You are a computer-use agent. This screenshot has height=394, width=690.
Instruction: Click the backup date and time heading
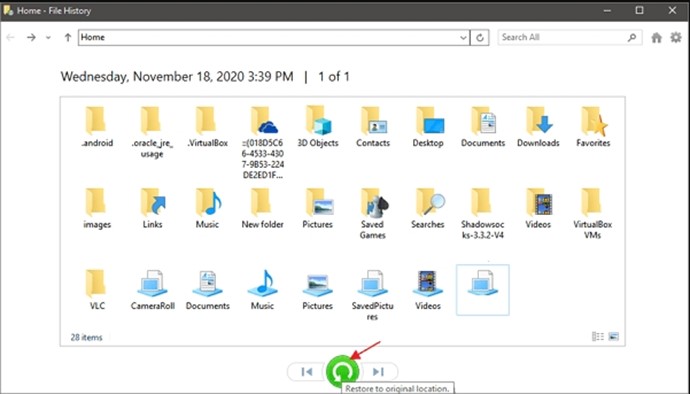point(177,77)
